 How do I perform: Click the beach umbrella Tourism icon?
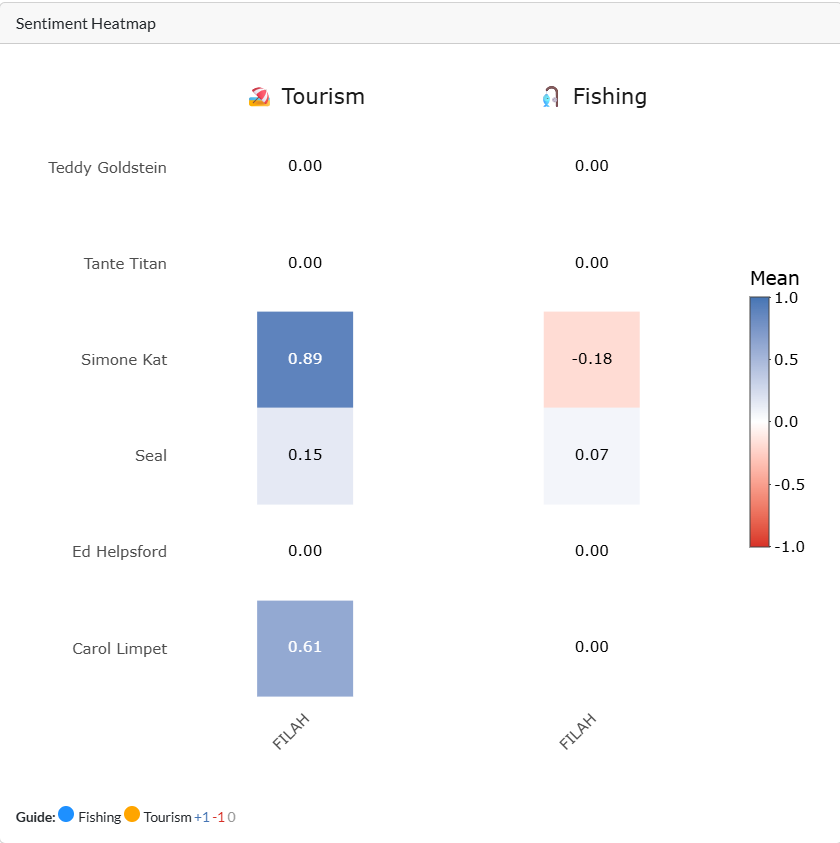pyautogui.click(x=259, y=97)
